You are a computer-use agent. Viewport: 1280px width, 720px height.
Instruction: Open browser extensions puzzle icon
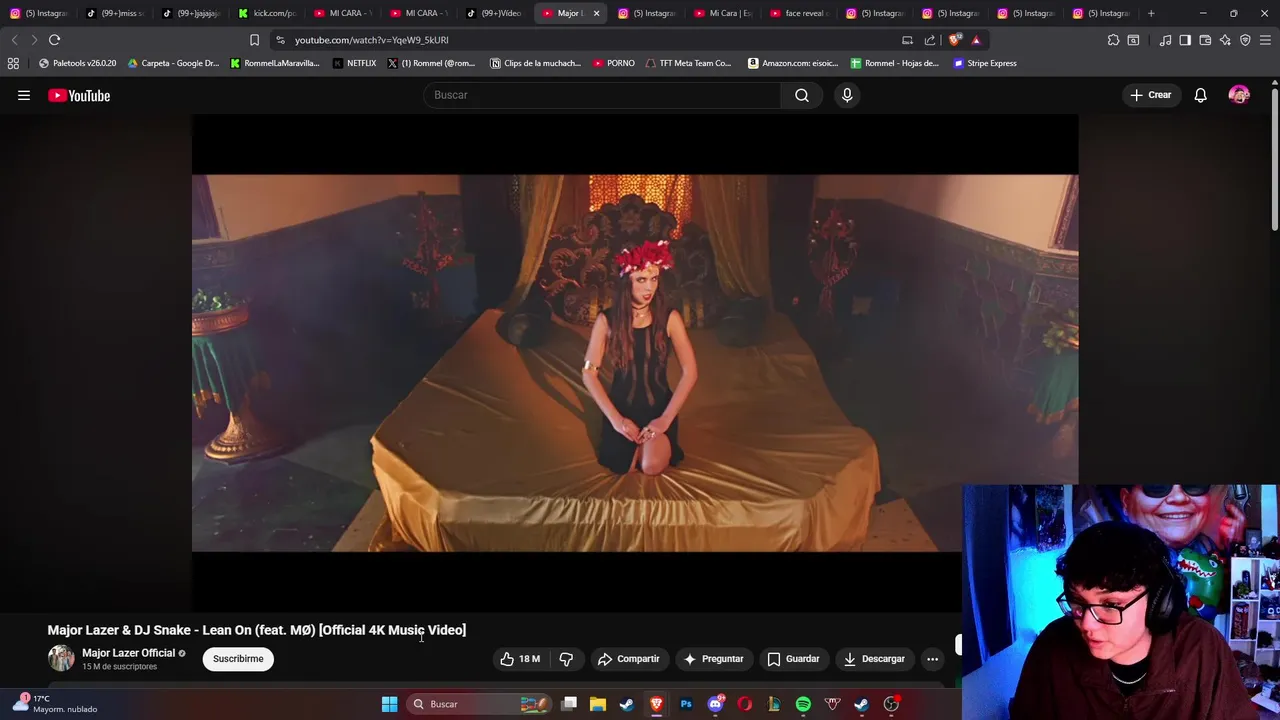click(1113, 40)
